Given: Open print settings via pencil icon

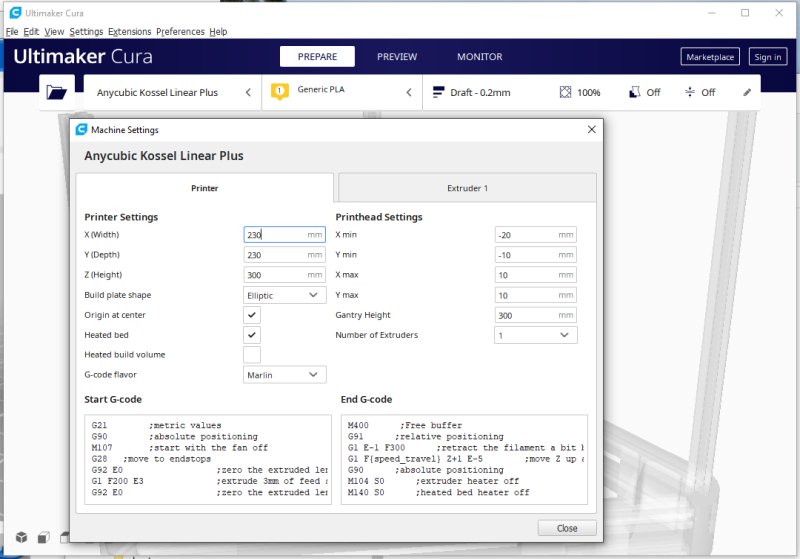Looking at the screenshot, I should pos(747,92).
